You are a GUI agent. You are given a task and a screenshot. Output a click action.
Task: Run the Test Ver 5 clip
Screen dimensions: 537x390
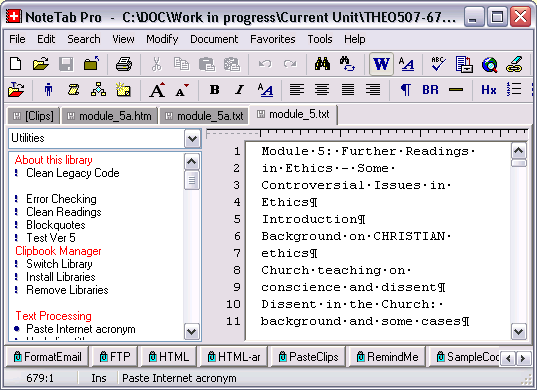pyautogui.click(x=51, y=238)
